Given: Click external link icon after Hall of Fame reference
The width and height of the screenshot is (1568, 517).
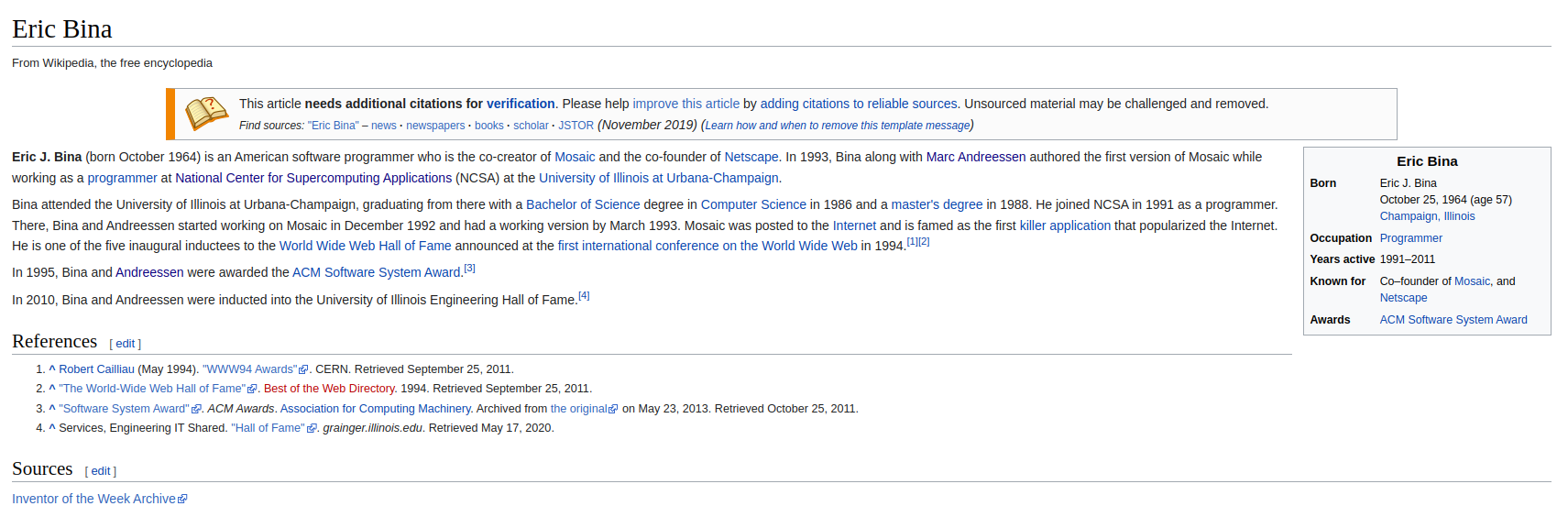Looking at the screenshot, I should coord(312,429).
